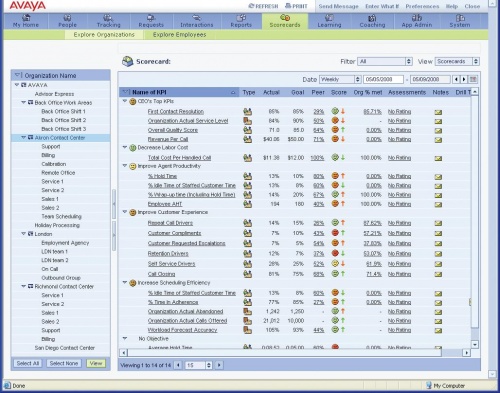This screenshot has width=500, height=393.
Task: Open notes envelope for Total Cost Per Handled Call
Action: pyautogui.click(x=438, y=158)
